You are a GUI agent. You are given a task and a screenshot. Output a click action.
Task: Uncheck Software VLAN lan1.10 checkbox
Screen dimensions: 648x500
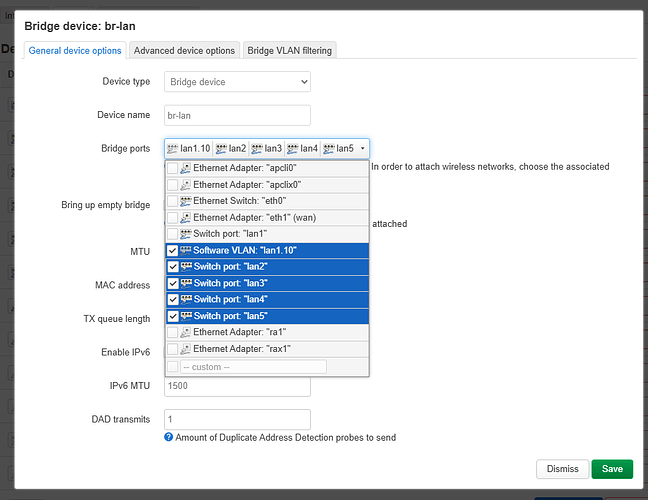click(x=172, y=250)
